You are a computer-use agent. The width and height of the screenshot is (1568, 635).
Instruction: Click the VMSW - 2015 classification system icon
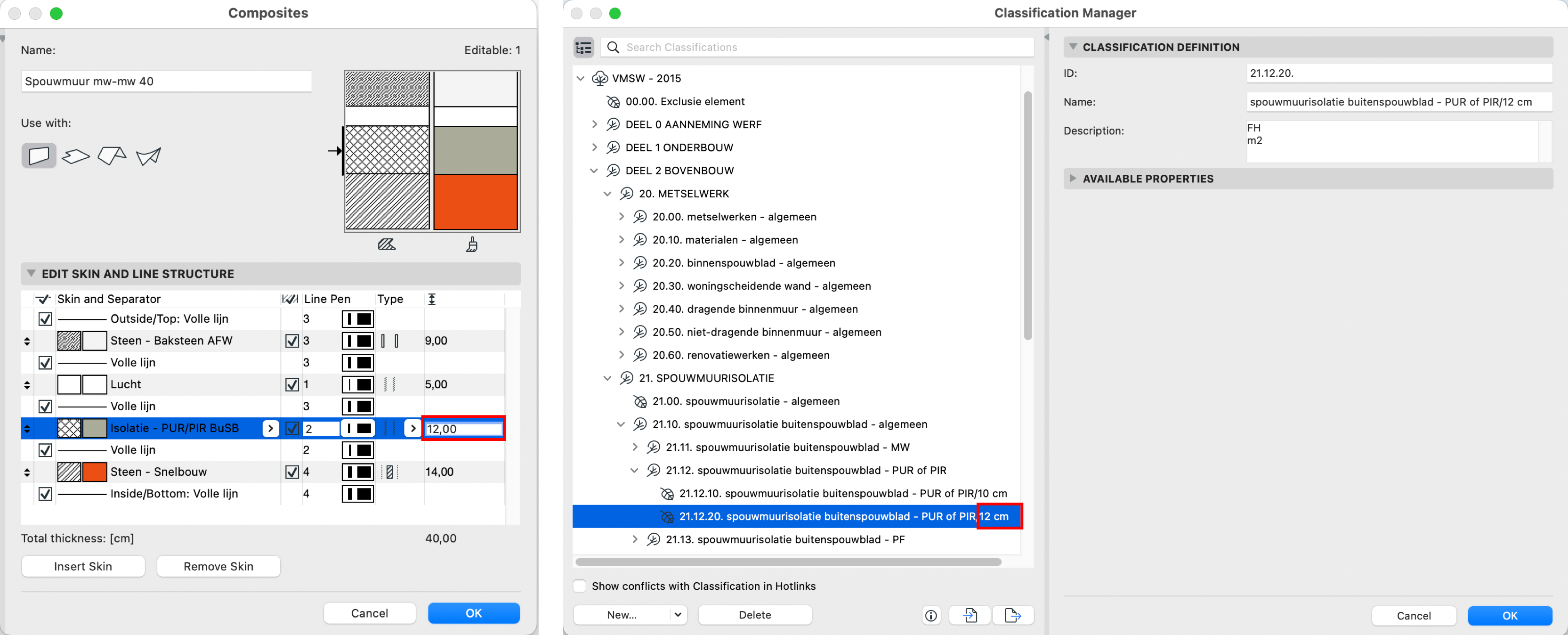pos(599,79)
